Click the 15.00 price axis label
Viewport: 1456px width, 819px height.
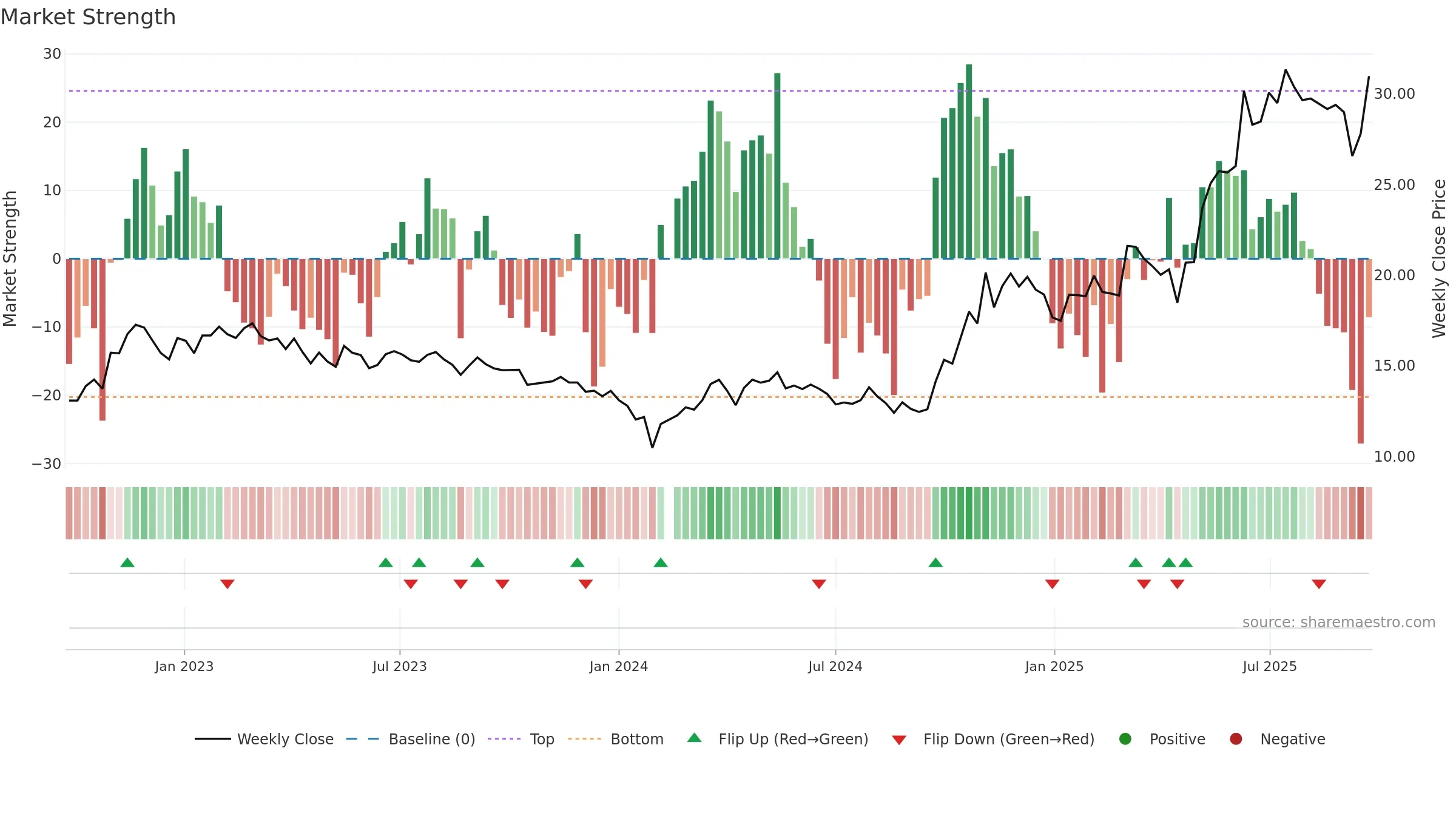tap(1394, 365)
